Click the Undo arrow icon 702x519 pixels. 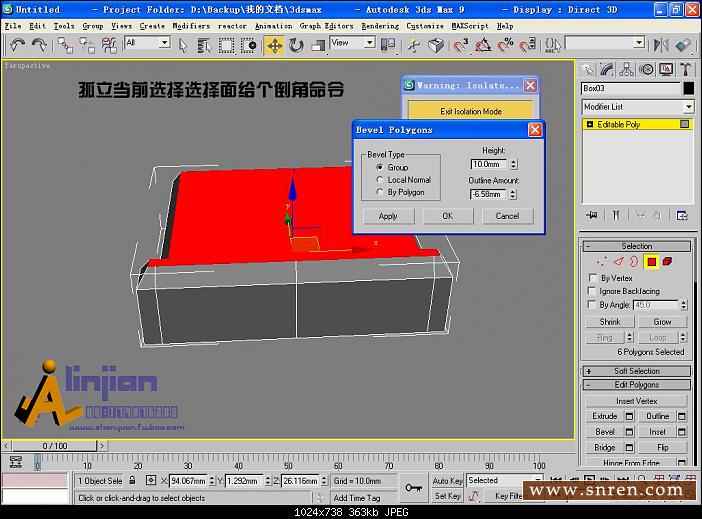pyautogui.click(x=17, y=45)
